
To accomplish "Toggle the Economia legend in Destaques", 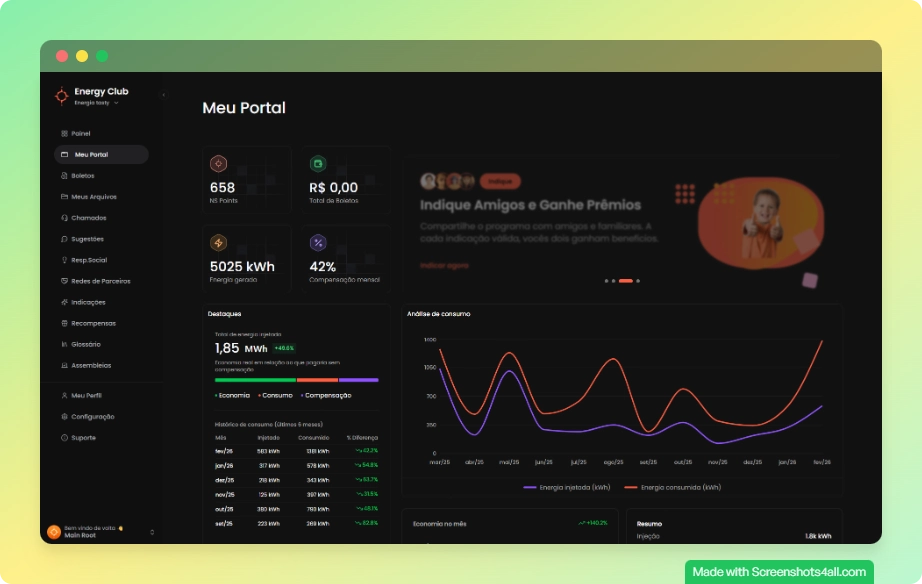I will [x=231, y=396].
